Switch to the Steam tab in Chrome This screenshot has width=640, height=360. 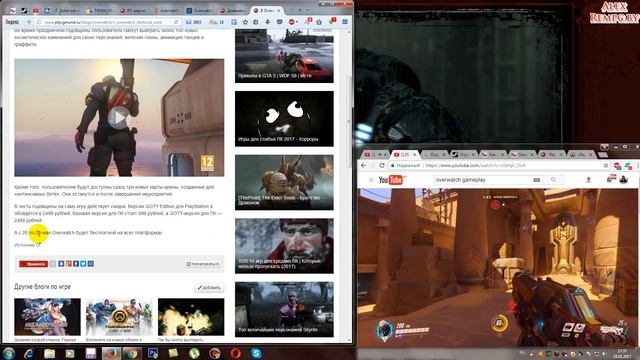click(464, 155)
